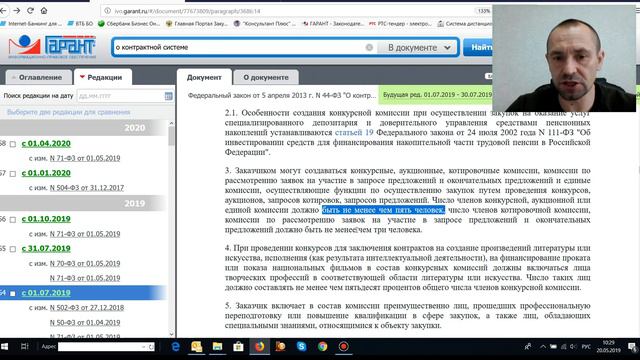Open Windows Start menu

[5, 347]
